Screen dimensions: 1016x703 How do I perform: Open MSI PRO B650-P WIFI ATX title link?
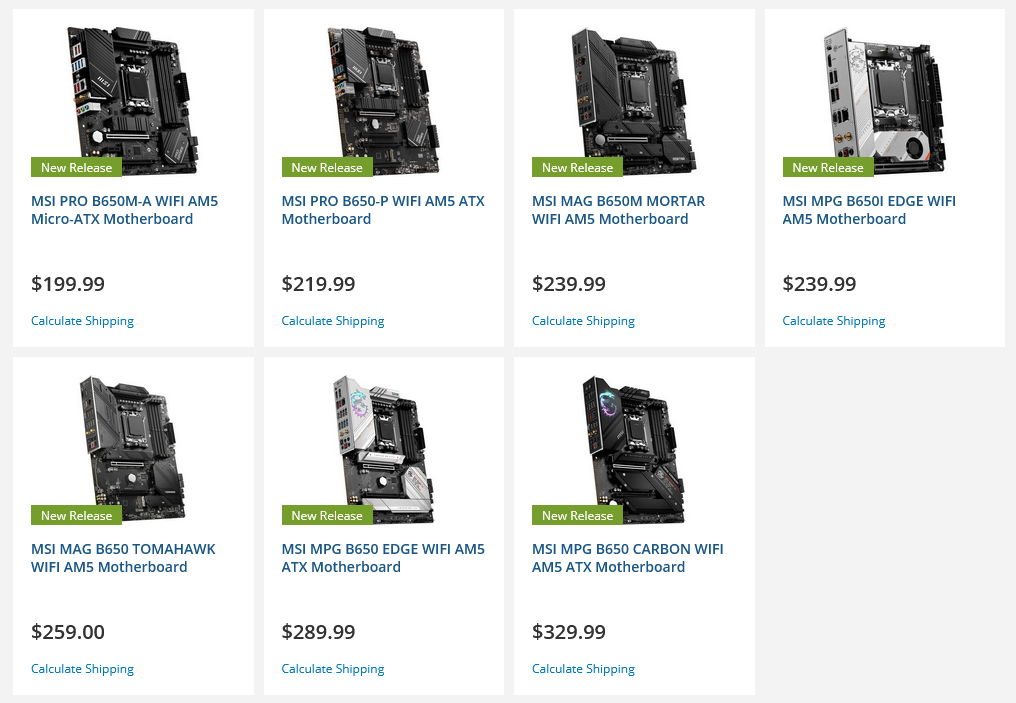[383, 210]
